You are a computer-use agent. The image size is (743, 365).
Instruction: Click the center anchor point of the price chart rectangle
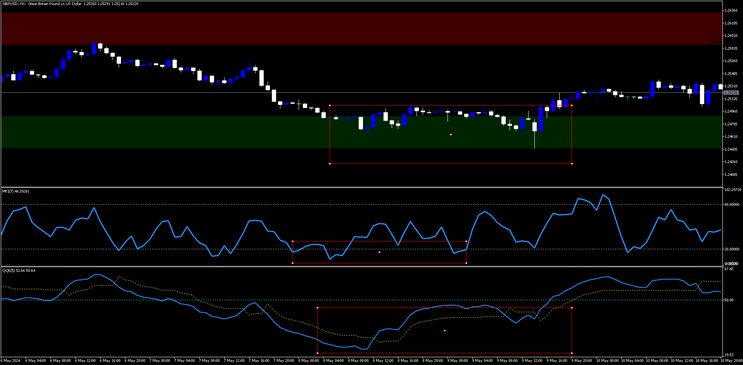(x=451, y=135)
